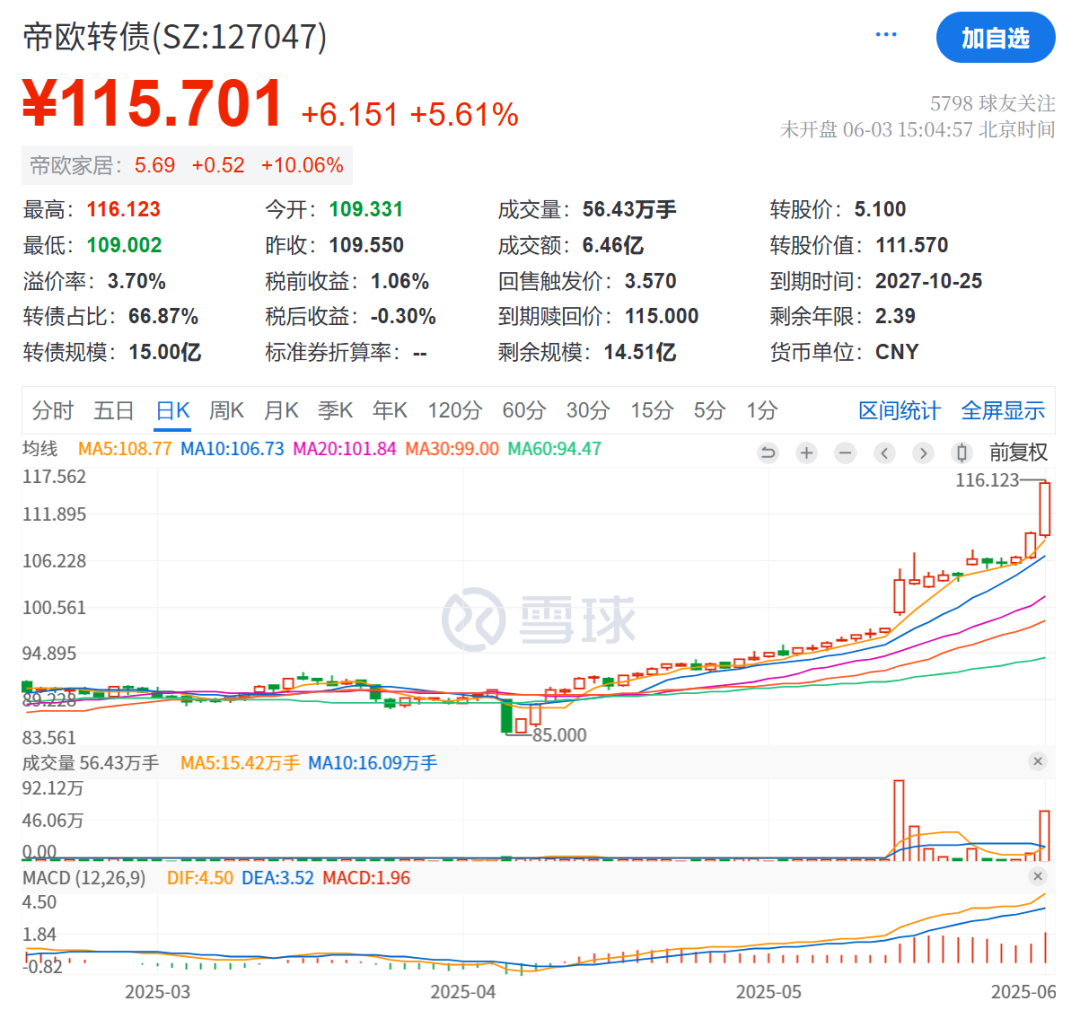The image size is (1080, 1010).
Task: Click the tallest volume bar near 92.12万
Action: click(x=899, y=820)
